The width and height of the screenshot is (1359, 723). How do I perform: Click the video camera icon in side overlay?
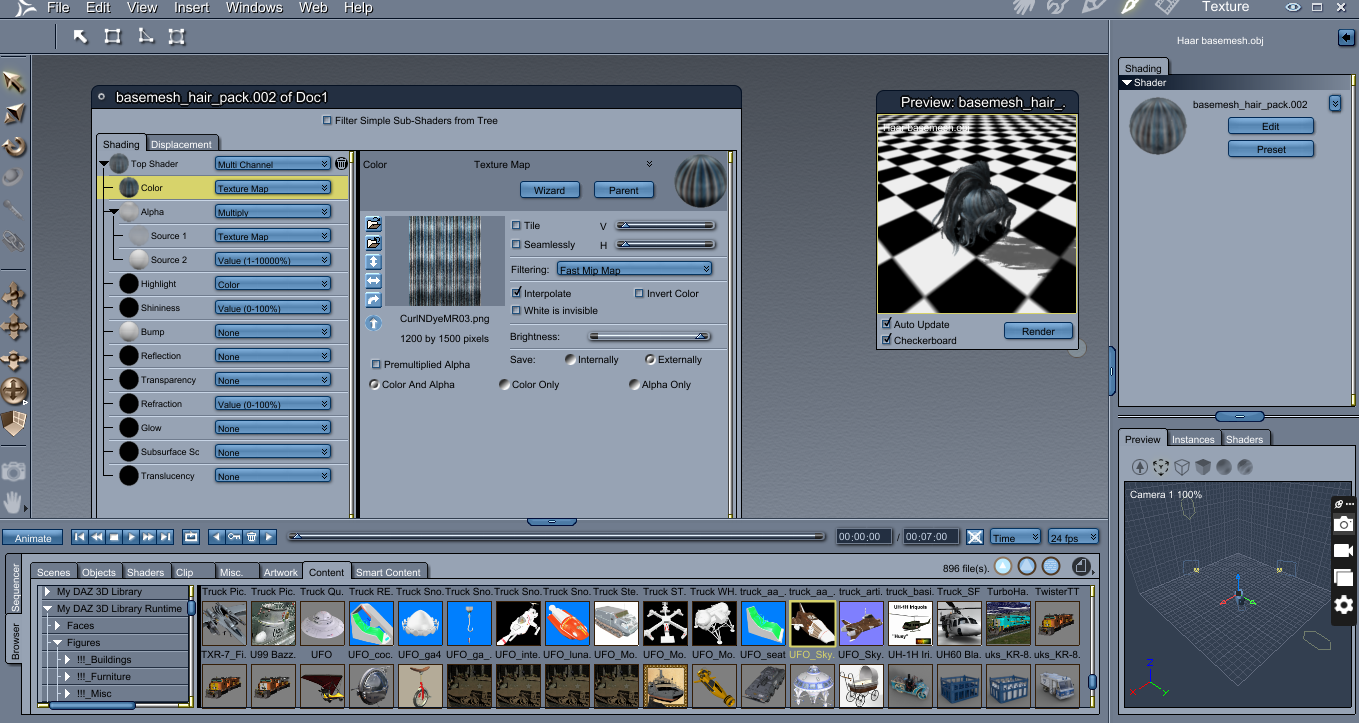tap(1344, 551)
